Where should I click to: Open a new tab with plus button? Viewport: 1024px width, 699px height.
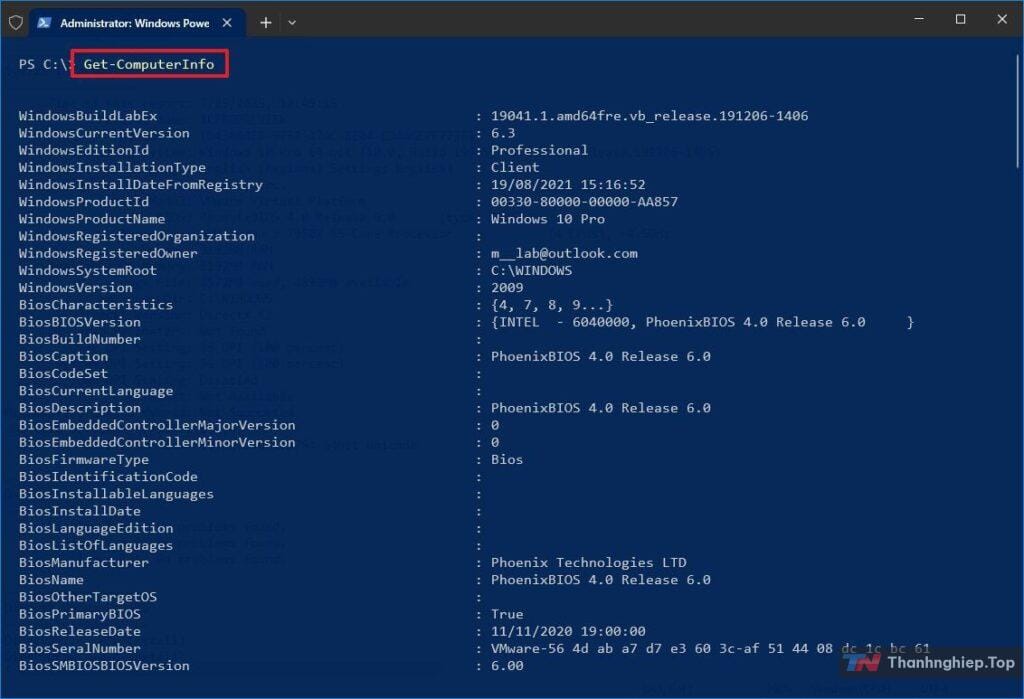pyautogui.click(x=265, y=23)
